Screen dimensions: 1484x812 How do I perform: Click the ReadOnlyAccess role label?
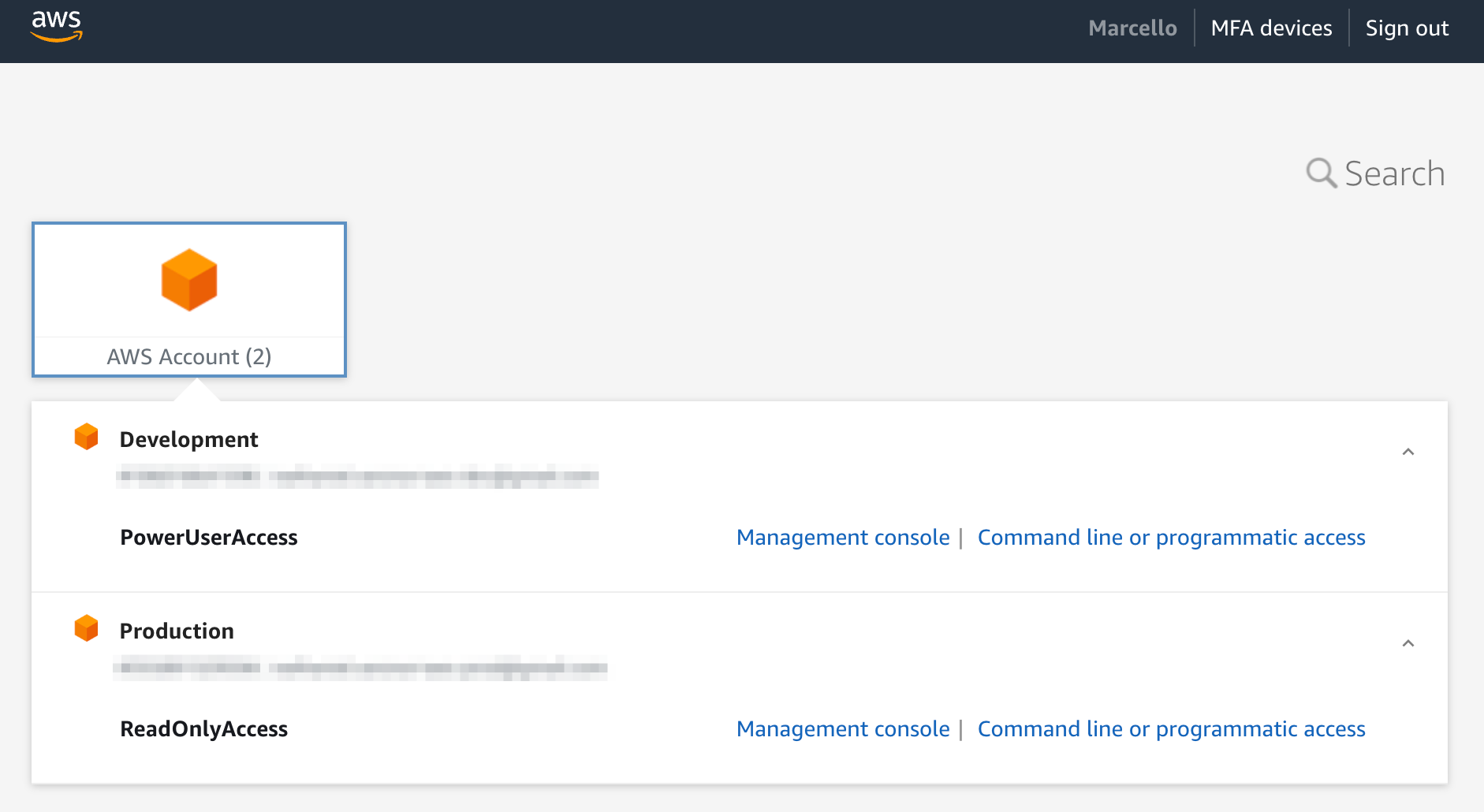203,729
